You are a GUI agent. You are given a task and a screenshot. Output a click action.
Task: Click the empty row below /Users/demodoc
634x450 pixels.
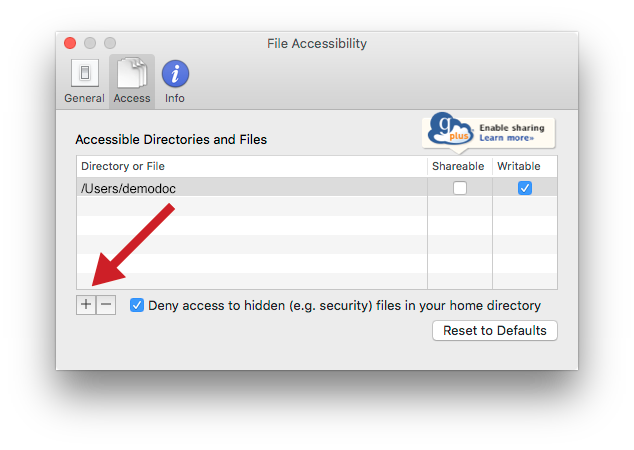coord(317,207)
